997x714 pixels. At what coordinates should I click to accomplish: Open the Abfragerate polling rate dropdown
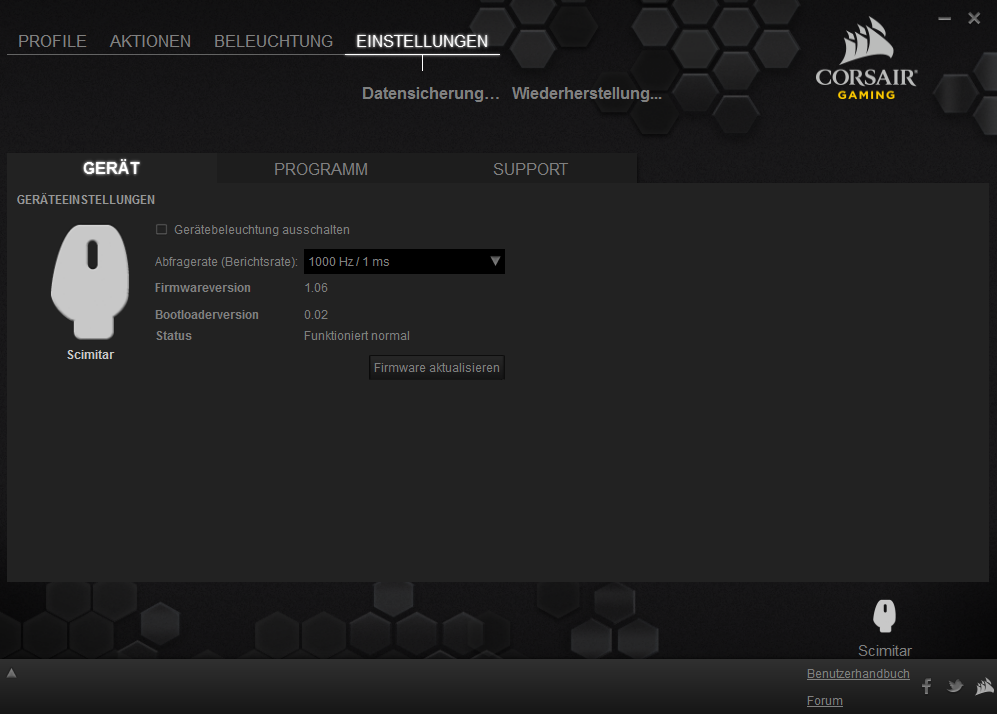point(404,261)
